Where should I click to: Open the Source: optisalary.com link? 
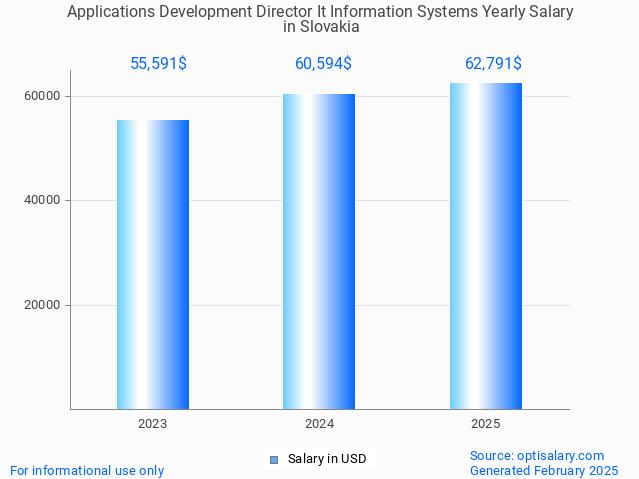click(537, 455)
